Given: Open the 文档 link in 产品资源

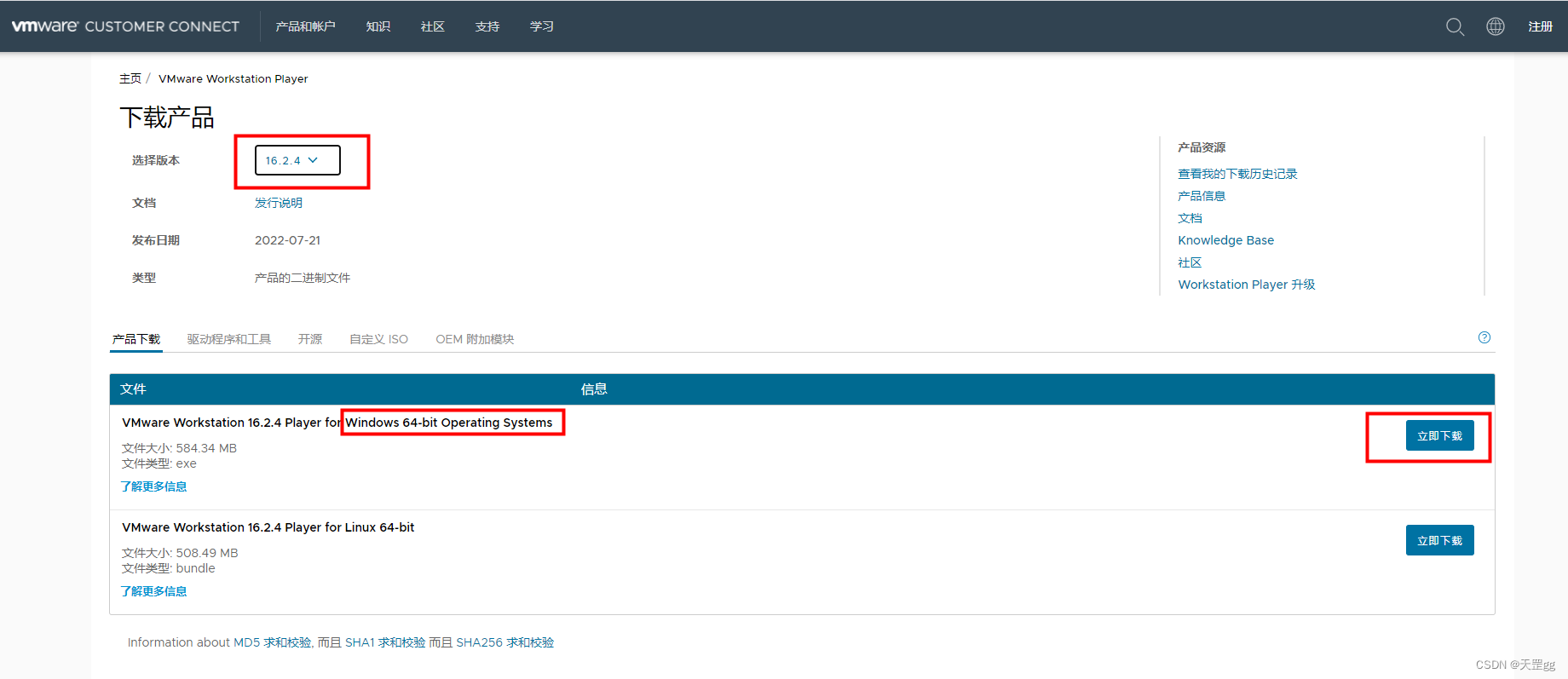Looking at the screenshot, I should (x=1190, y=218).
